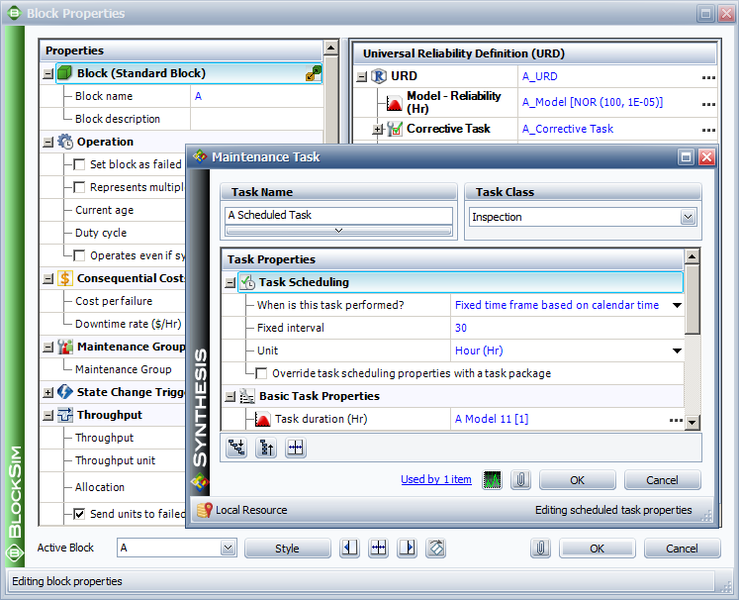Click the URD 'R' icon

click(x=379, y=76)
